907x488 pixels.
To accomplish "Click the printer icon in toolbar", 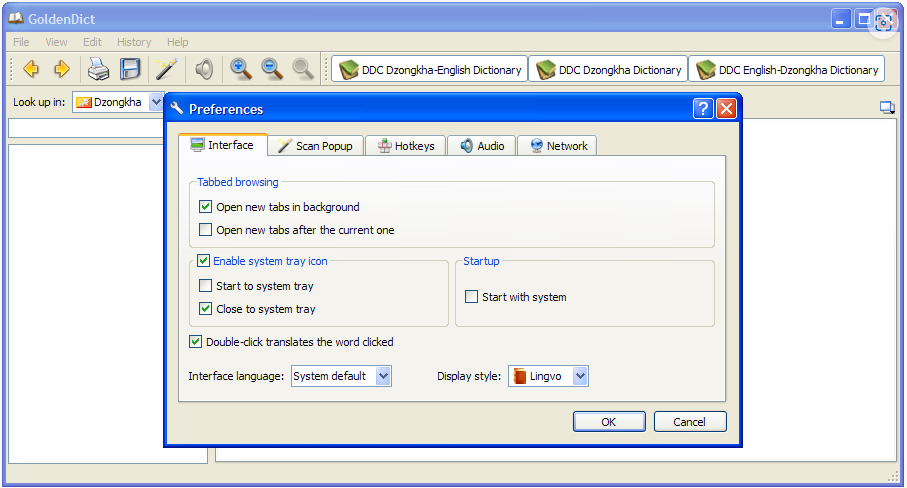I will click(x=97, y=69).
